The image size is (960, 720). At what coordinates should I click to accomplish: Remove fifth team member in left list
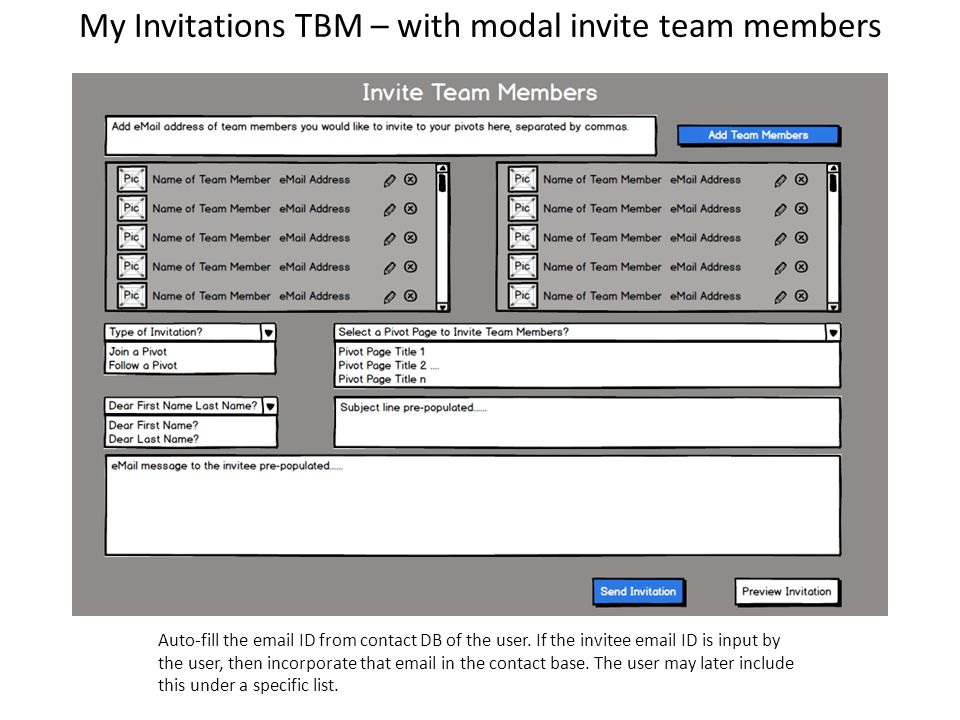[x=411, y=296]
